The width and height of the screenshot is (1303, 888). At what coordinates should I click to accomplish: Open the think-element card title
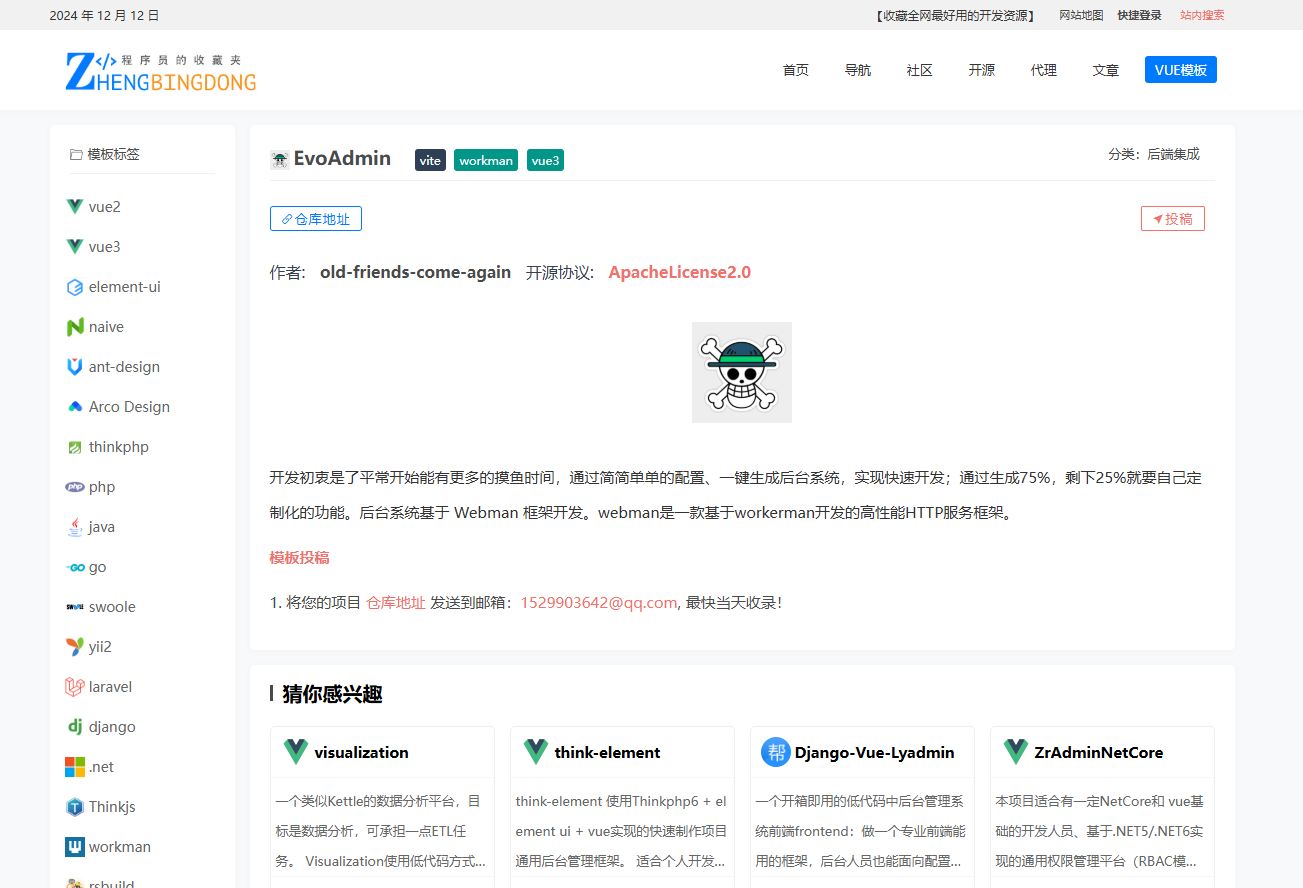point(608,752)
